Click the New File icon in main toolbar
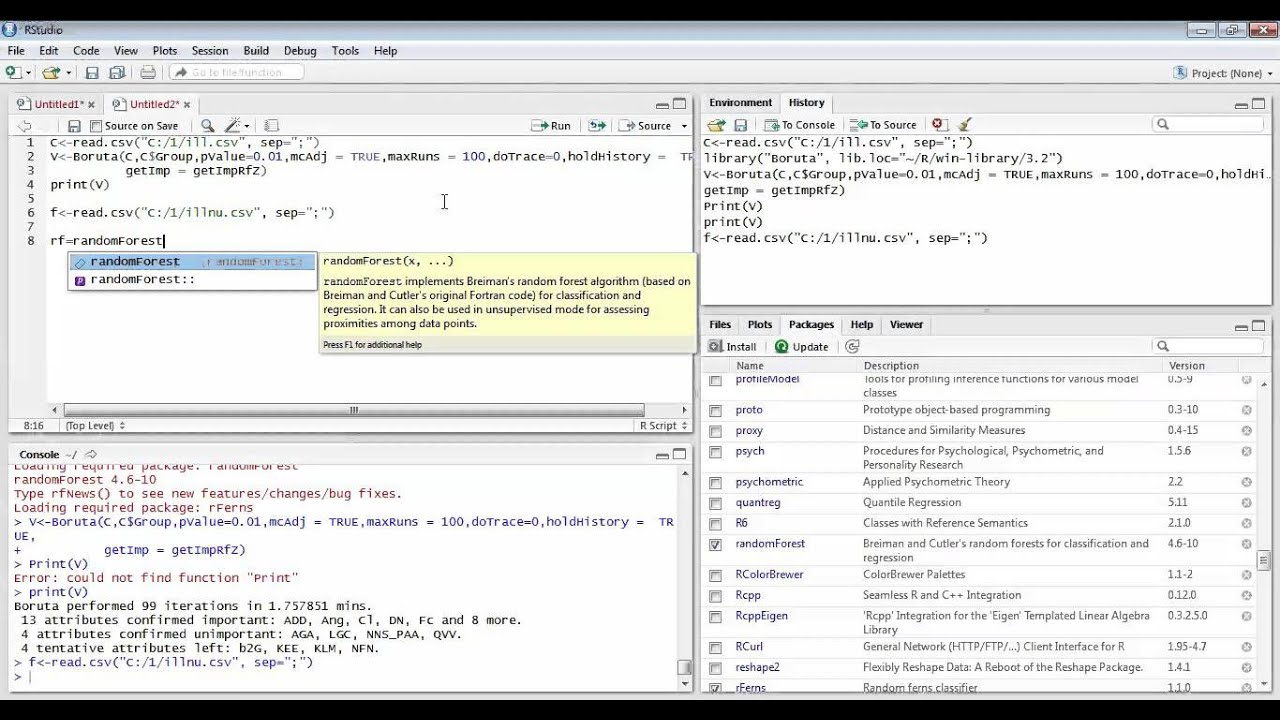 (12, 72)
